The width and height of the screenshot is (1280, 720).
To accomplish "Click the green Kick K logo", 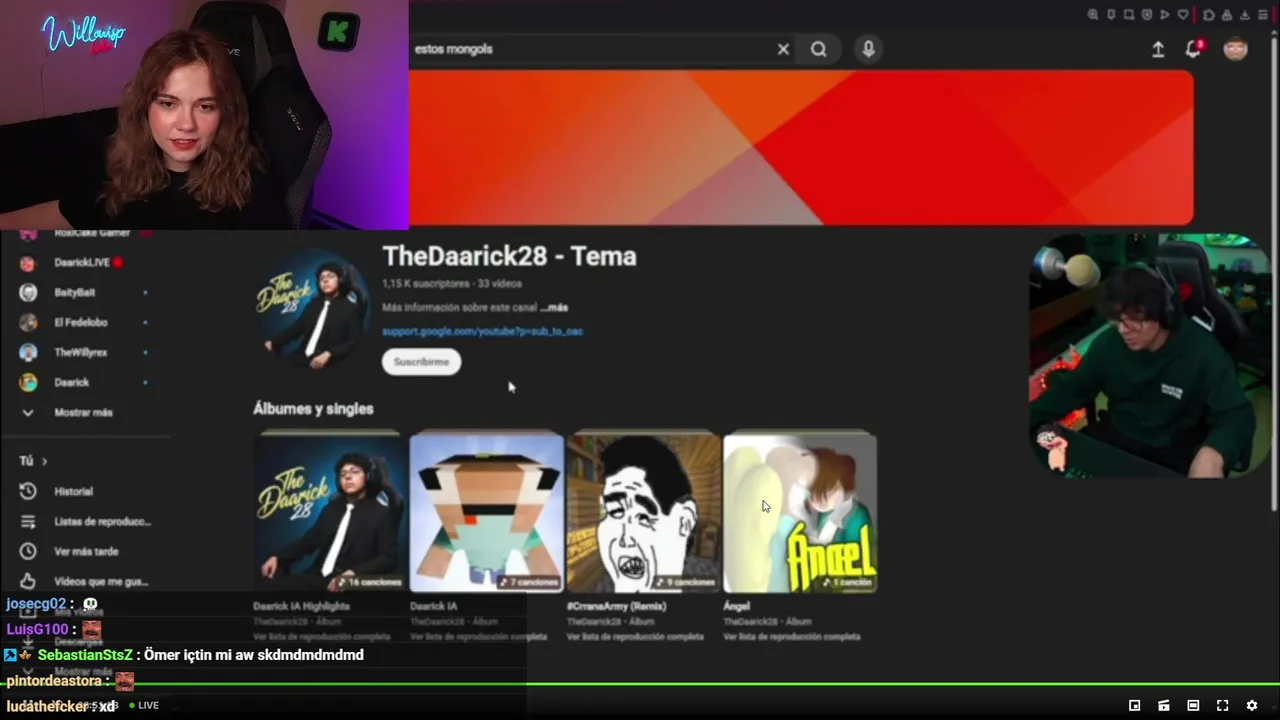I will click(x=338, y=33).
